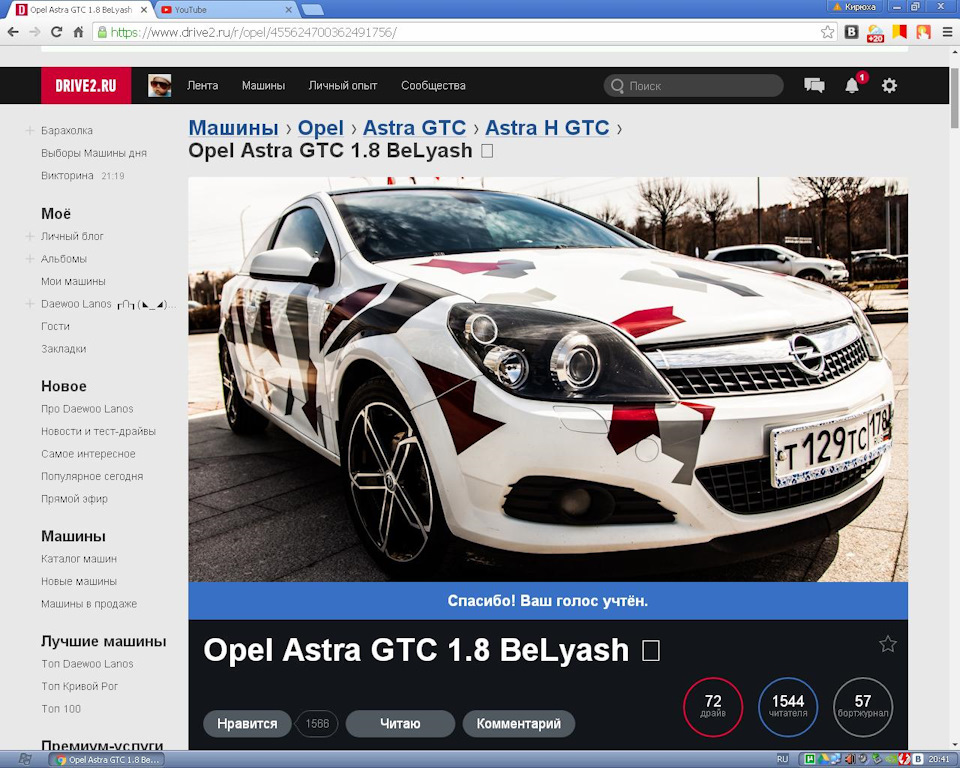Open Популярное сегодня link

[92, 476]
